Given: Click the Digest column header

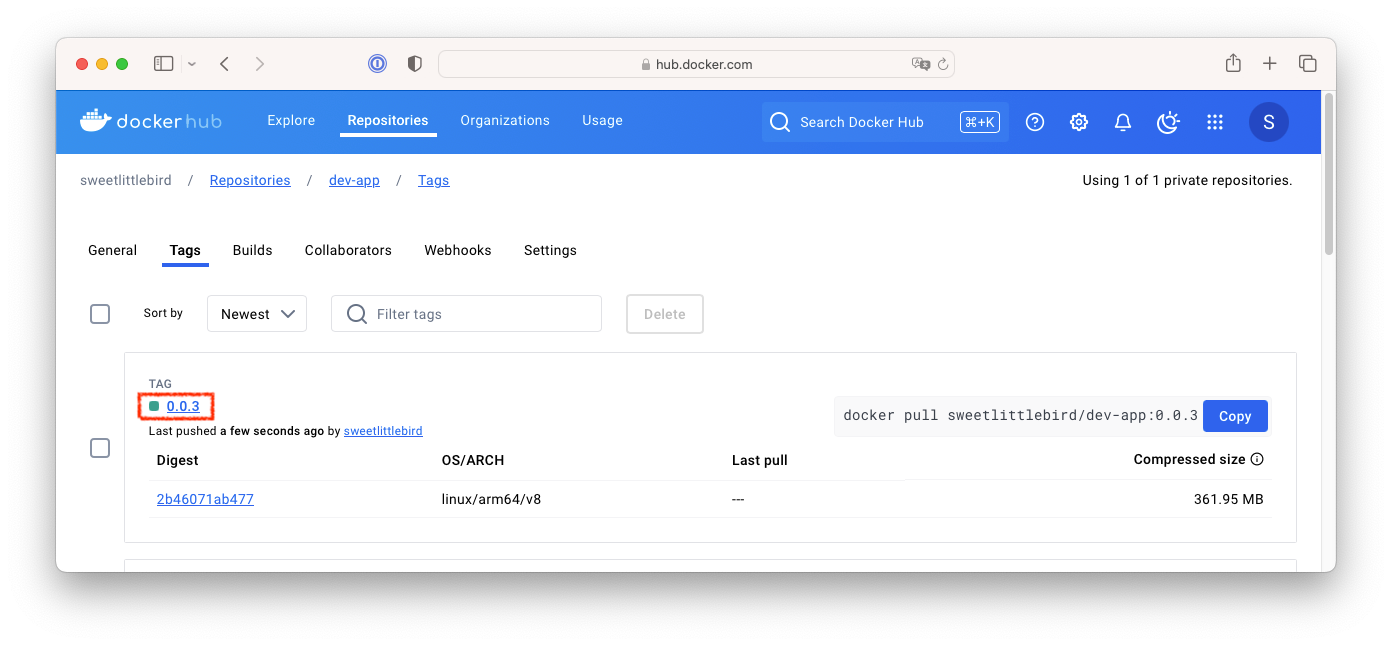Looking at the screenshot, I should coord(178,461).
